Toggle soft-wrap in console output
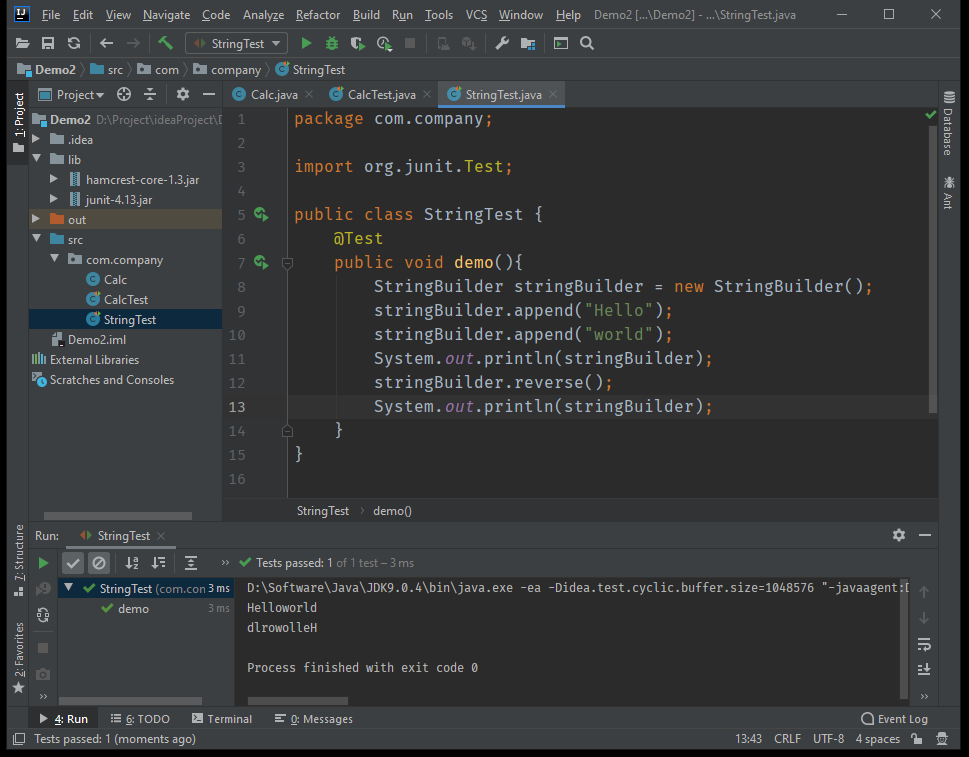The height and width of the screenshot is (757, 969). tap(924, 645)
